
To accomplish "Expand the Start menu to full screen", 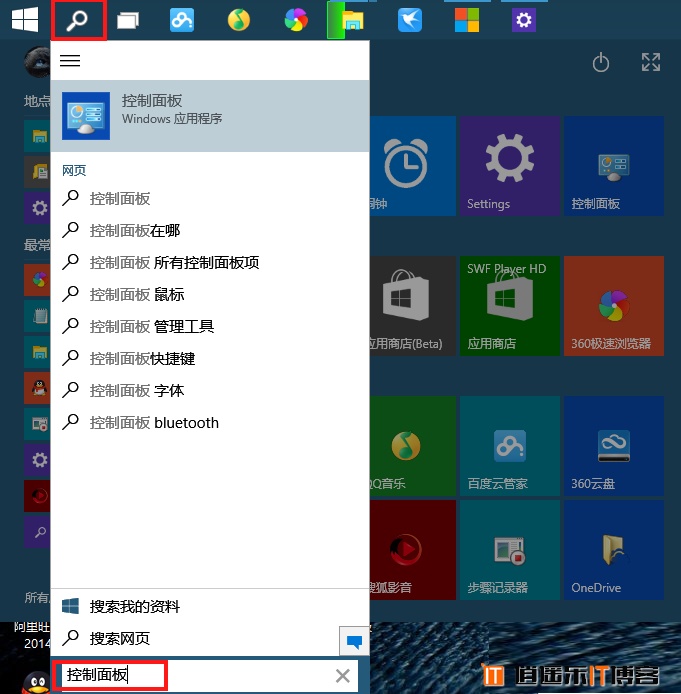I will 651,62.
